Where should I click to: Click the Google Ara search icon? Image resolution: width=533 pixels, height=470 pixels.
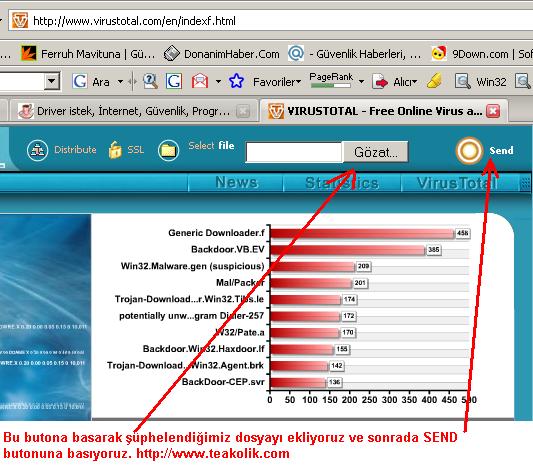tap(80, 82)
